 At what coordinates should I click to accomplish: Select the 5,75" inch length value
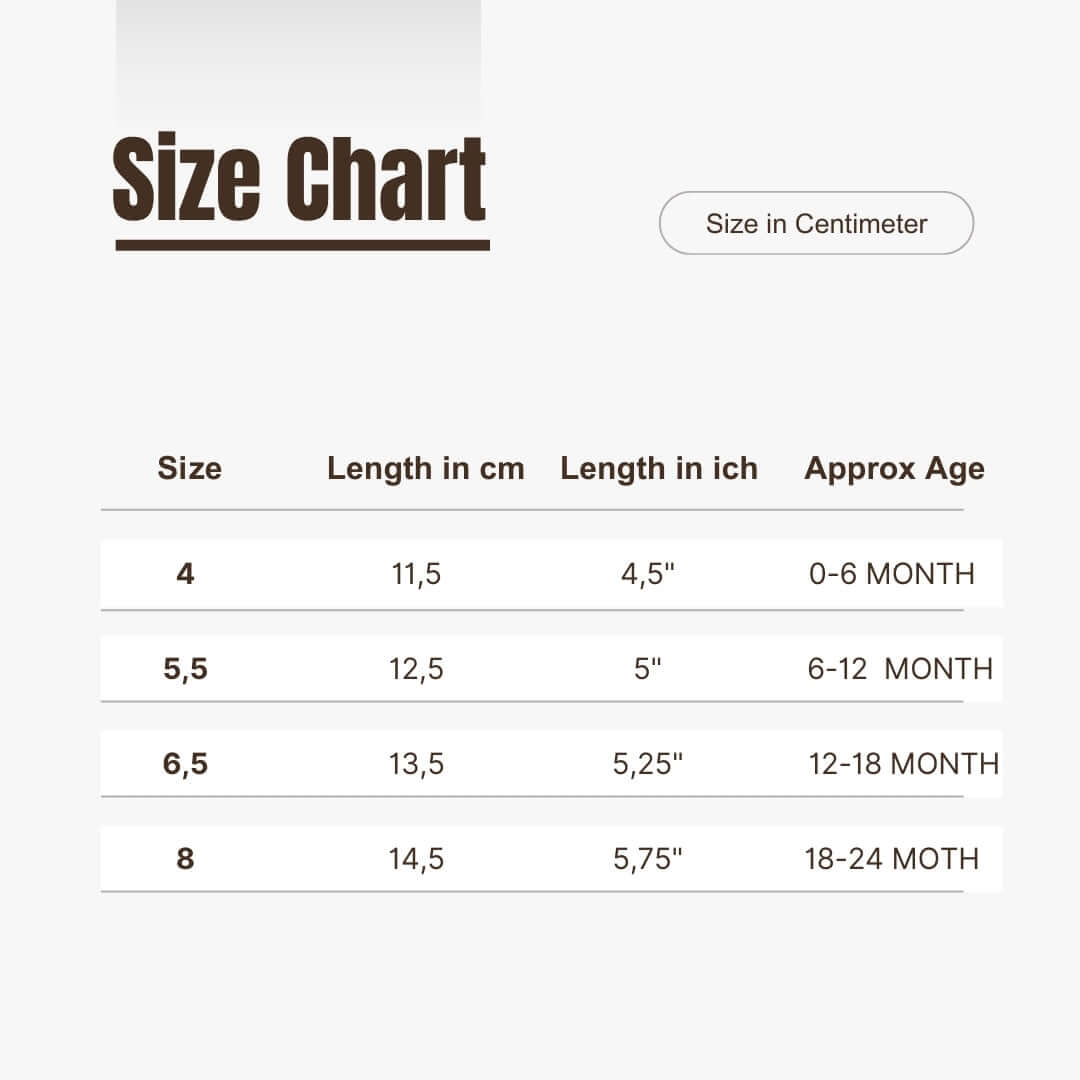click(648, 859)
